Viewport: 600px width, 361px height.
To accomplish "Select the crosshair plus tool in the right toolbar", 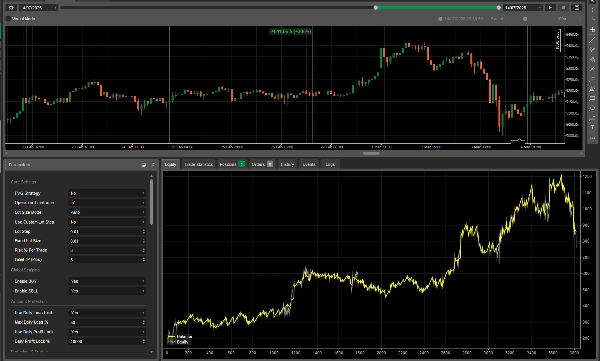I will (x=592, y=29).
